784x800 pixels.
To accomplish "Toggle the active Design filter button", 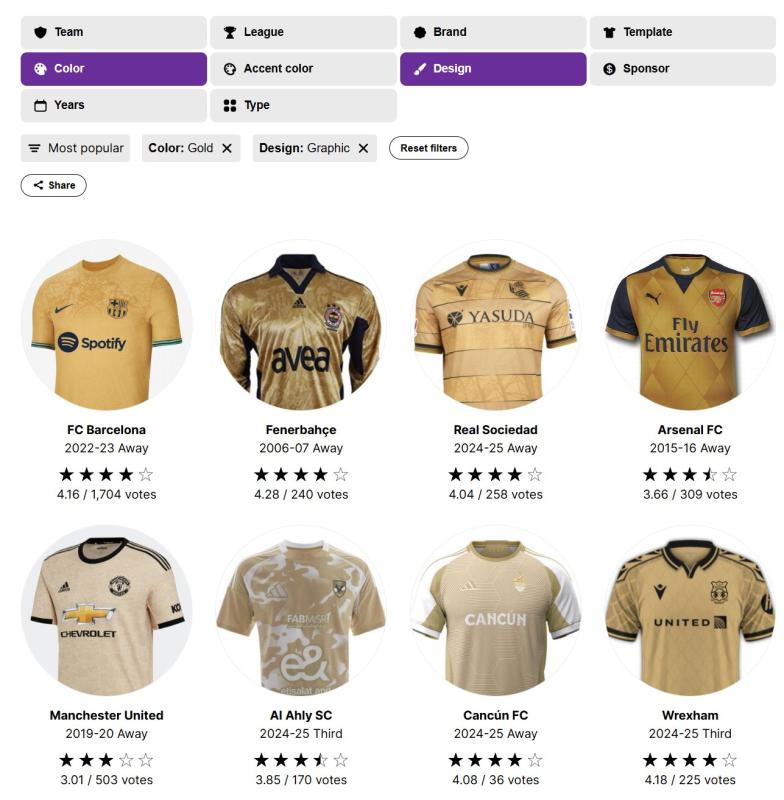I will [x=493, y=69].
